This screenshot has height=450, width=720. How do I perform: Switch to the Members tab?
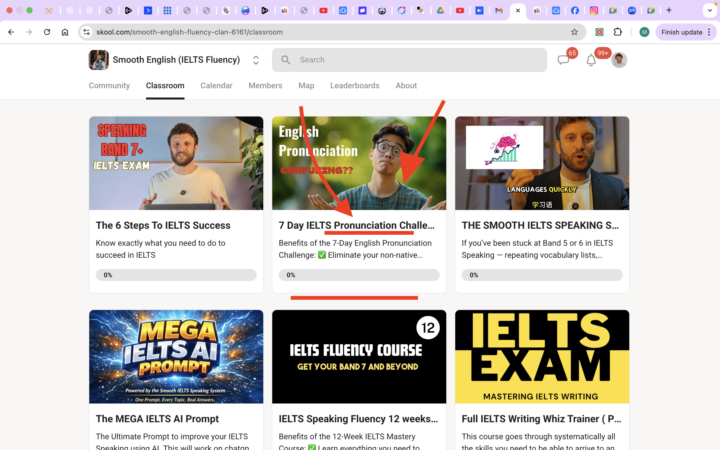click(265, 85)
